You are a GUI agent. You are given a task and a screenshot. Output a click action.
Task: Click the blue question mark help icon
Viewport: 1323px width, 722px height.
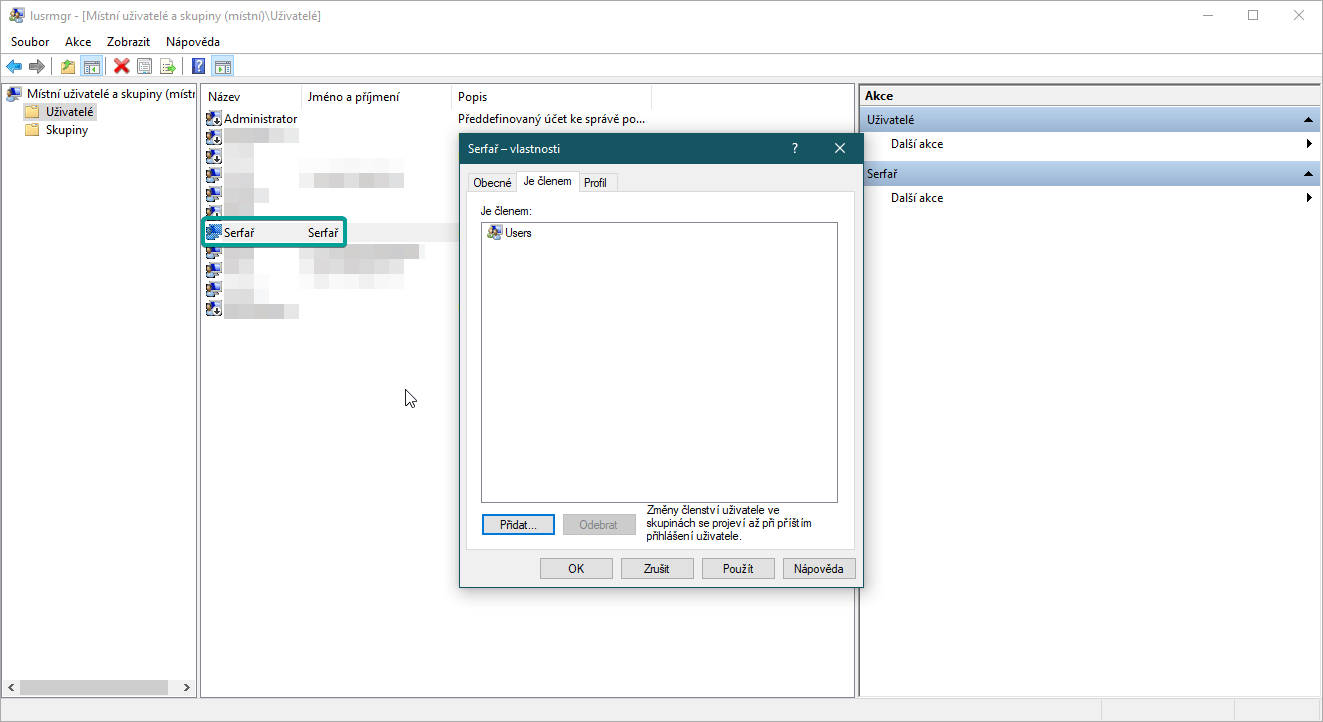pos(199,67)
